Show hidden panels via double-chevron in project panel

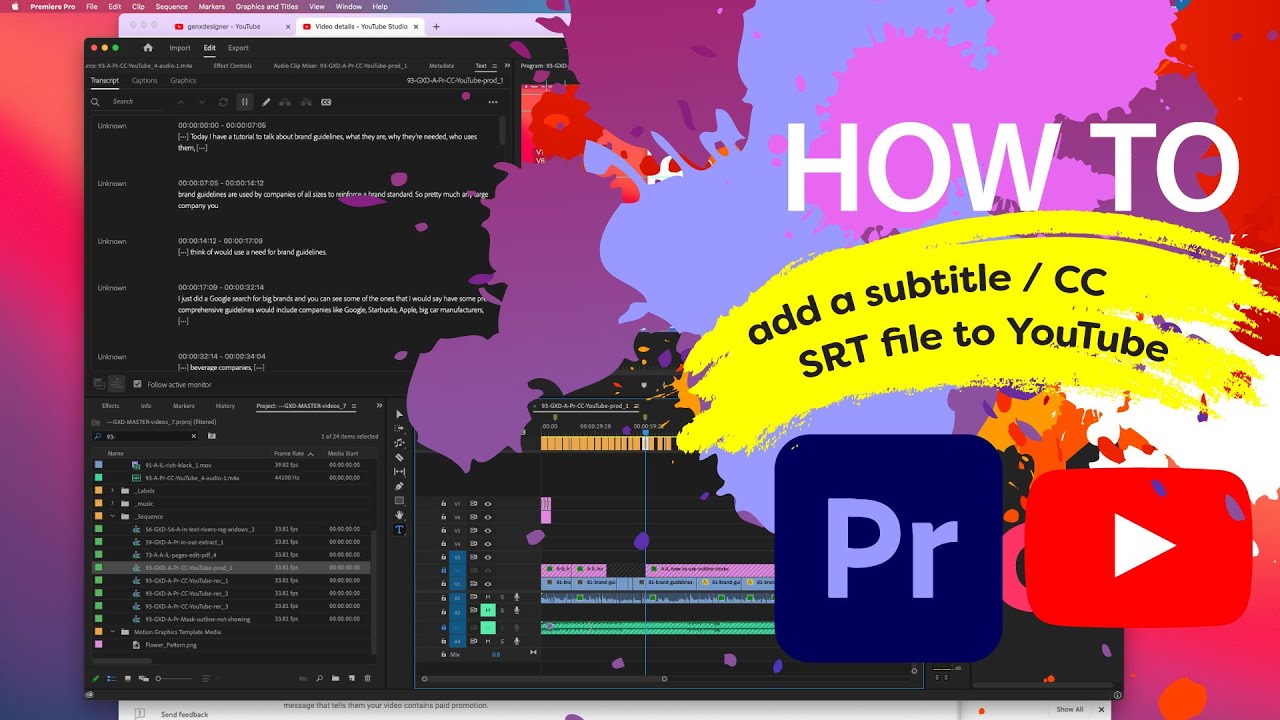coord(378,406)
